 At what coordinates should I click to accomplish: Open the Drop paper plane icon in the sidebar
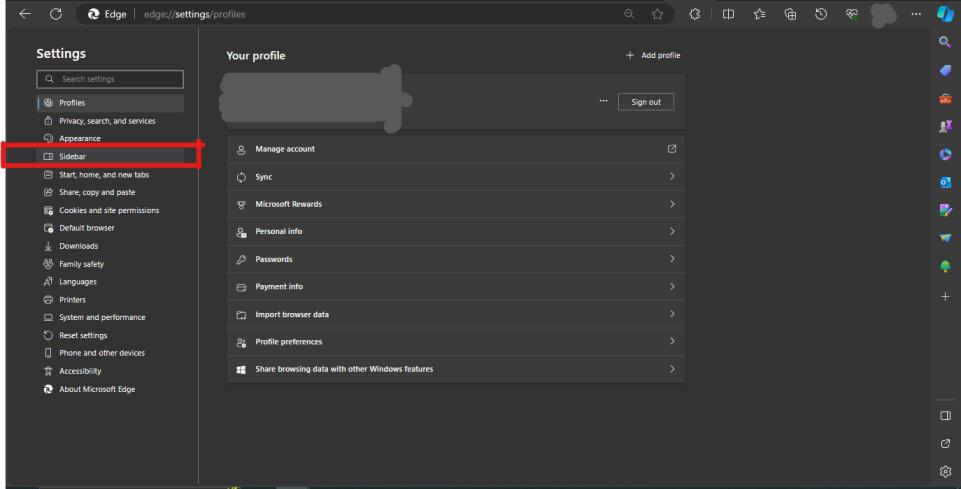[945, 238]
